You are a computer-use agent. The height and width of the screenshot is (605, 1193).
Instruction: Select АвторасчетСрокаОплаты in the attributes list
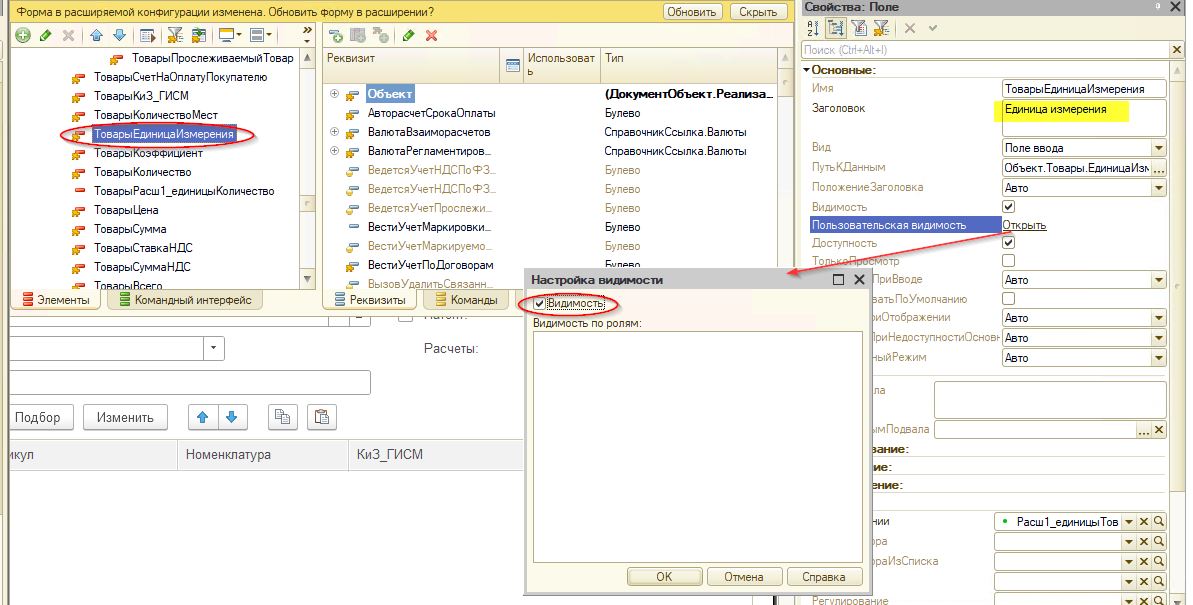[431, 113]
